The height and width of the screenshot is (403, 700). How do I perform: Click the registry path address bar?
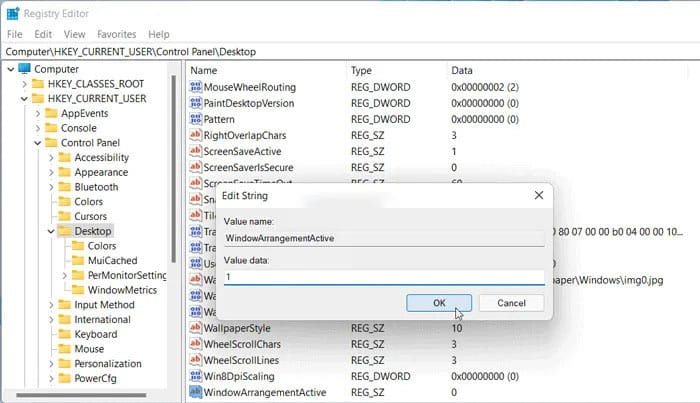tap(350, 50)
